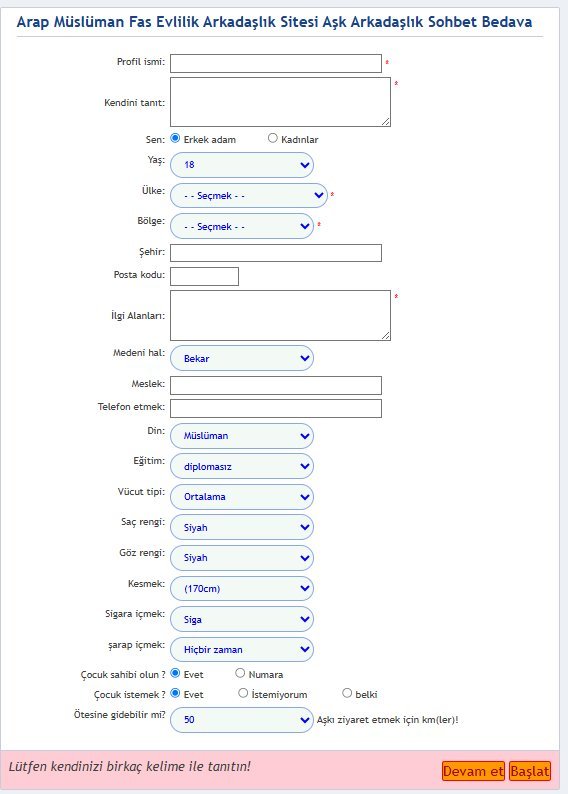
Task: Select Numara for Çocuk sahibi olun
Action: (240, 673)
